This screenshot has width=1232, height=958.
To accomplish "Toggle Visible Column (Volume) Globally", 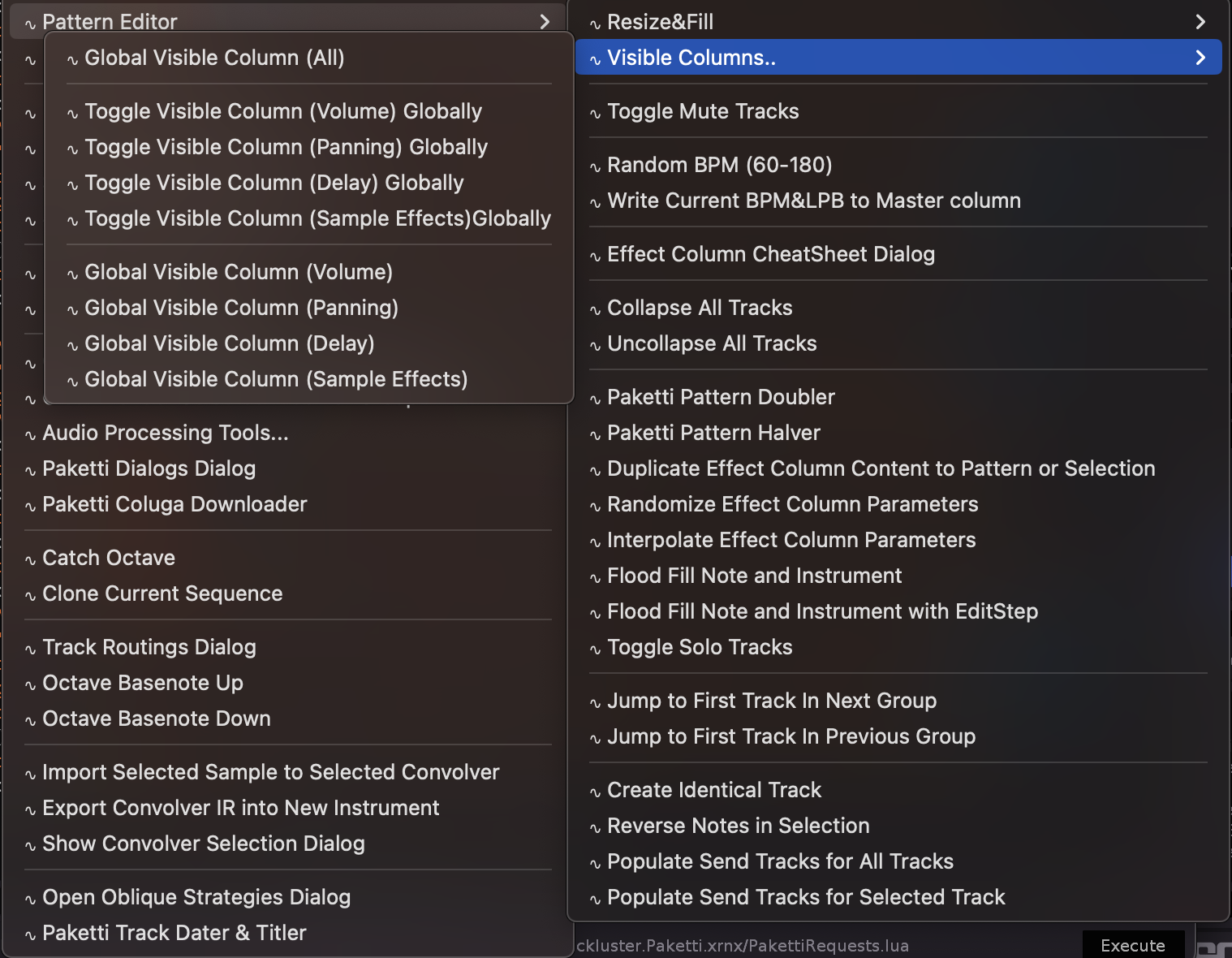I will coord(283,111).
